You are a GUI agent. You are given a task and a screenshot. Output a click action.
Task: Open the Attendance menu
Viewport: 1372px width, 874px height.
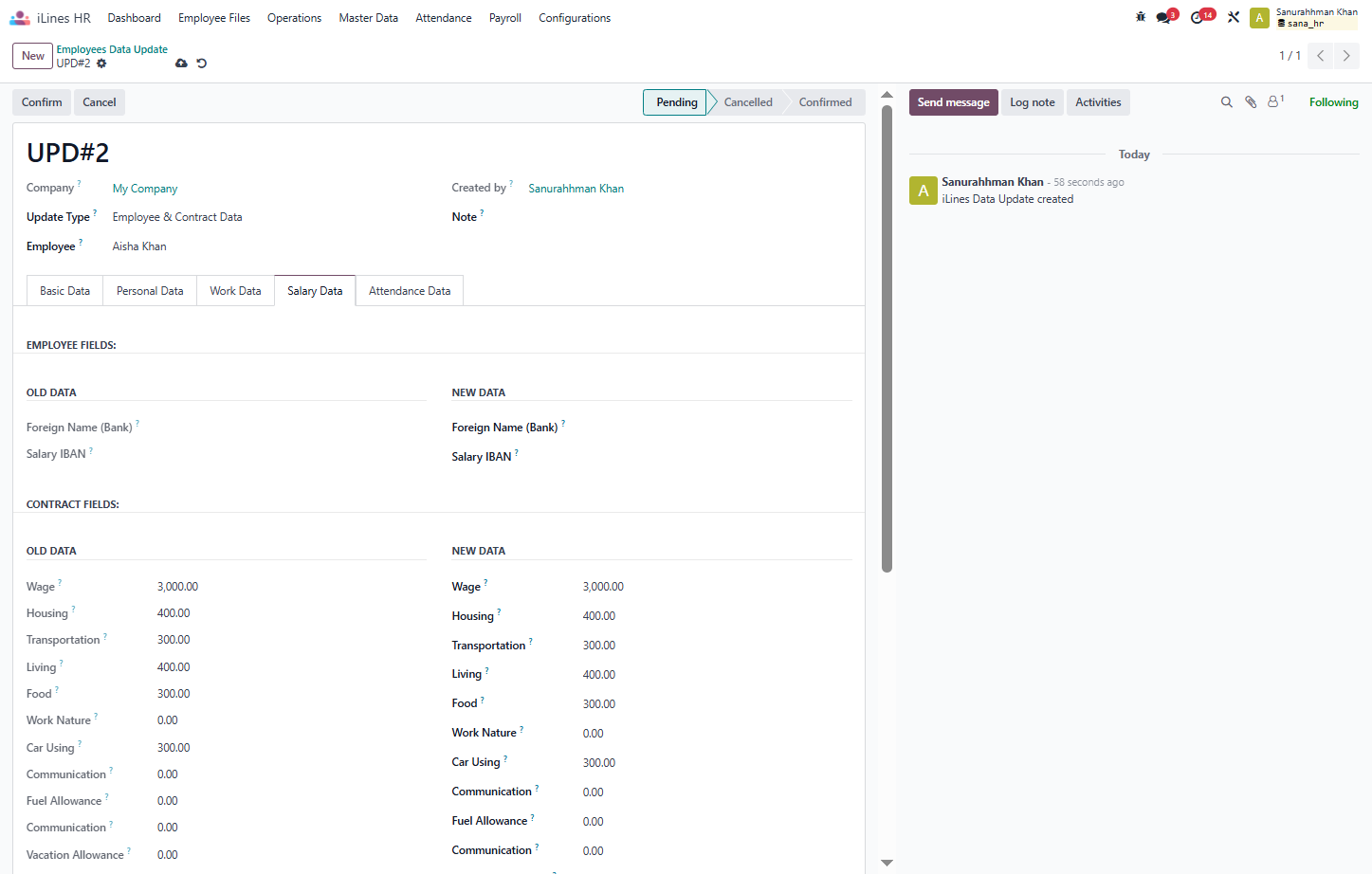coord(443,18)
